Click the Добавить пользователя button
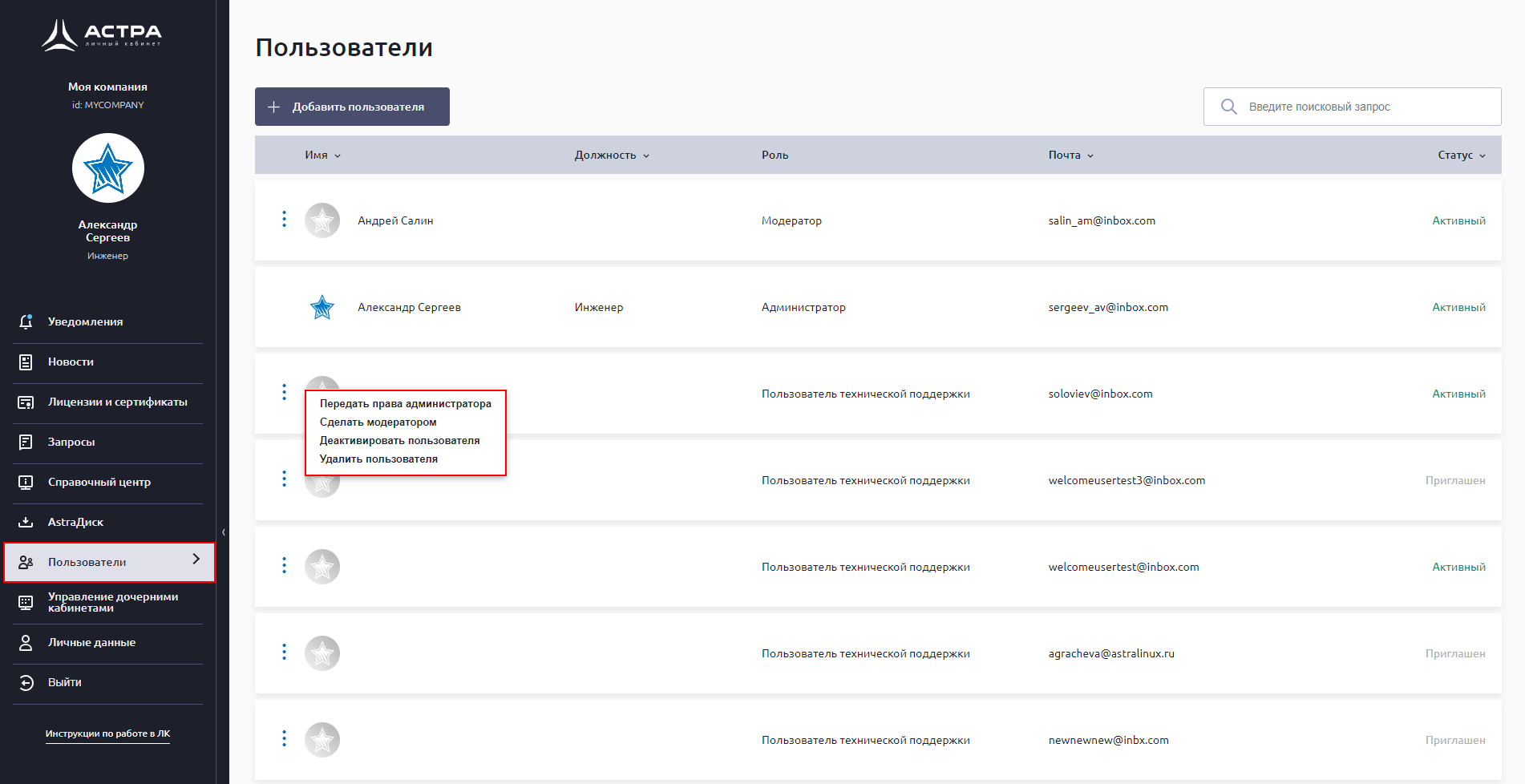The image size is (1525, 784). pos(352,107)
